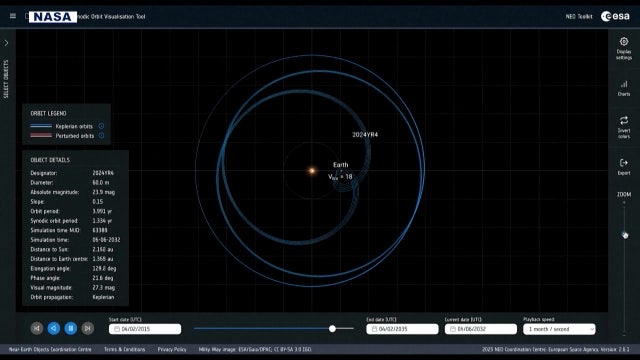Select the 2024YR4 asteroid label
Image resolution: width=640 pixels, height=360 pixels.
click(x=365, y=135)
